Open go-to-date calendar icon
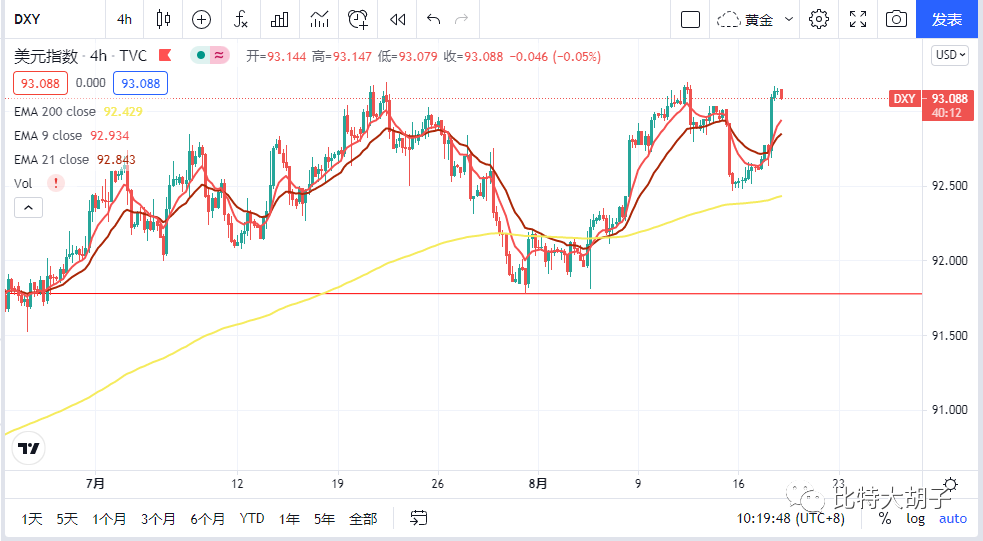Viewport: 983px width, 541px height. coord(418,518)
